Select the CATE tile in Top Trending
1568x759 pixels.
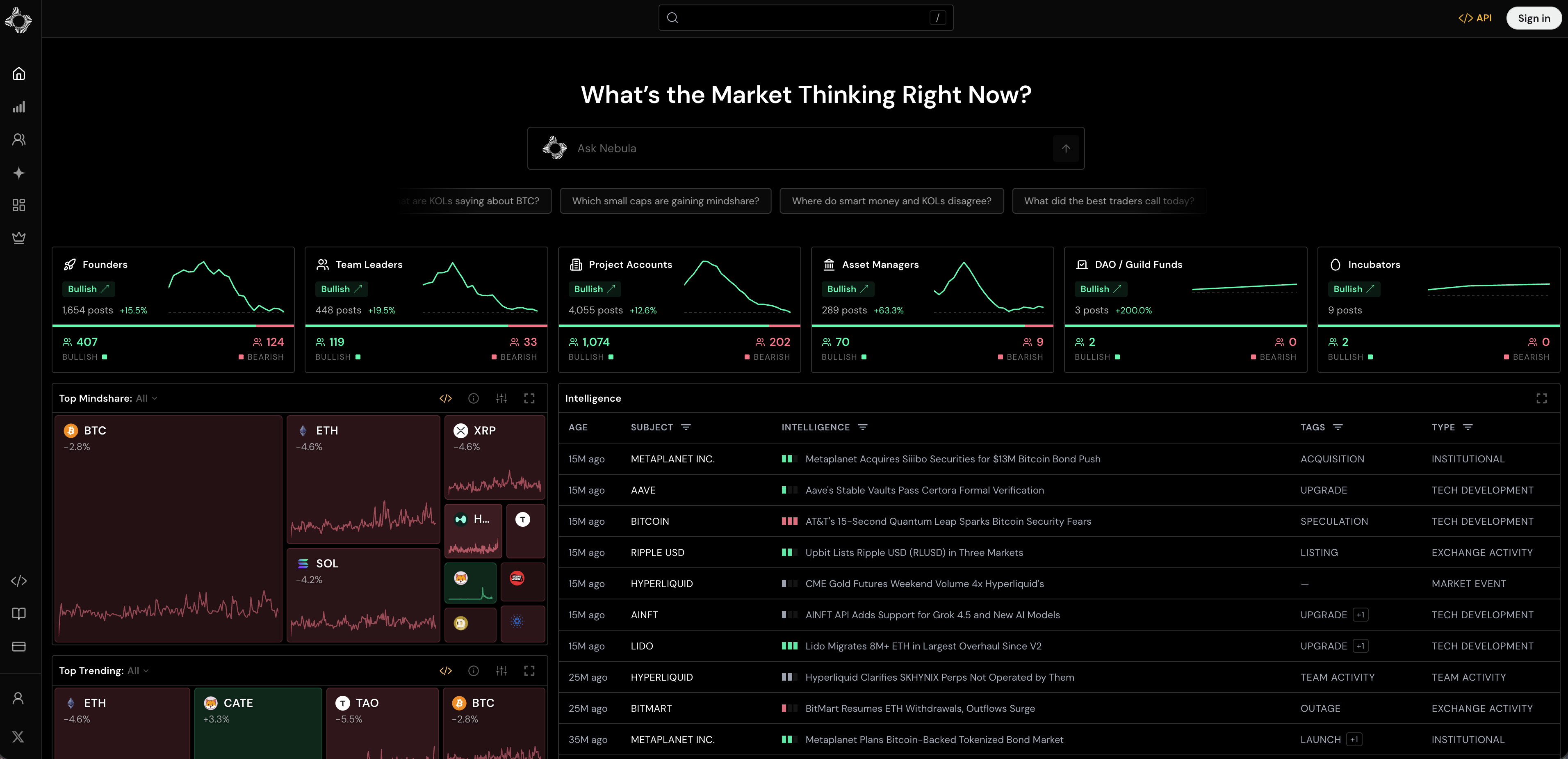[x=258, y=723]
